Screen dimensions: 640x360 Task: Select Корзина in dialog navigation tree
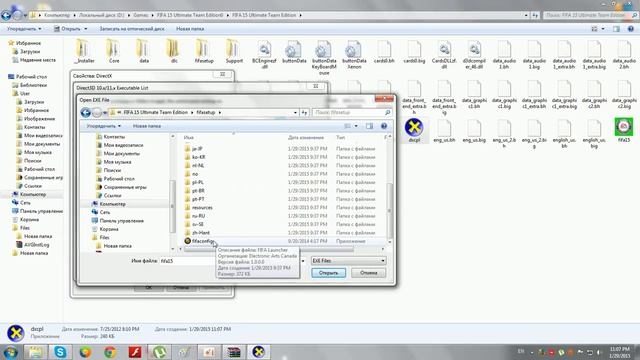coord(109,229)
